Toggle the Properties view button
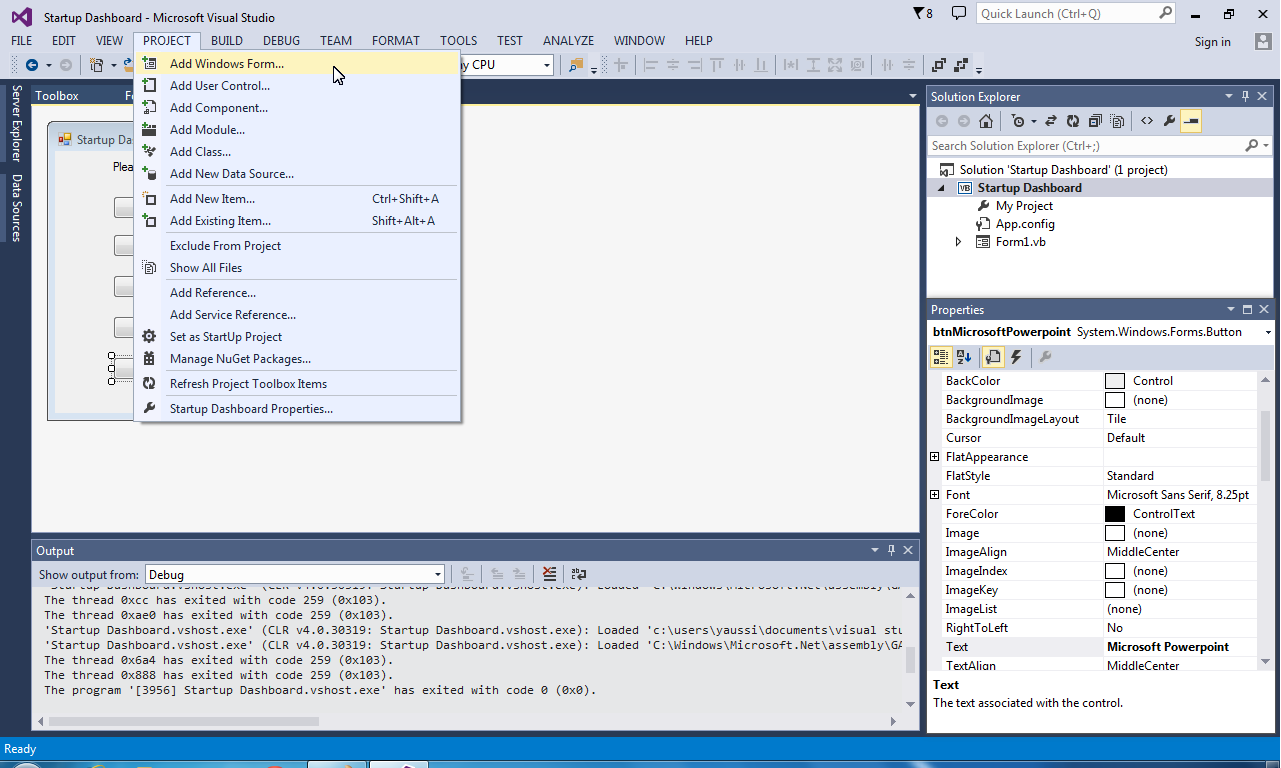1281x768 pixels. coord(993,357)
